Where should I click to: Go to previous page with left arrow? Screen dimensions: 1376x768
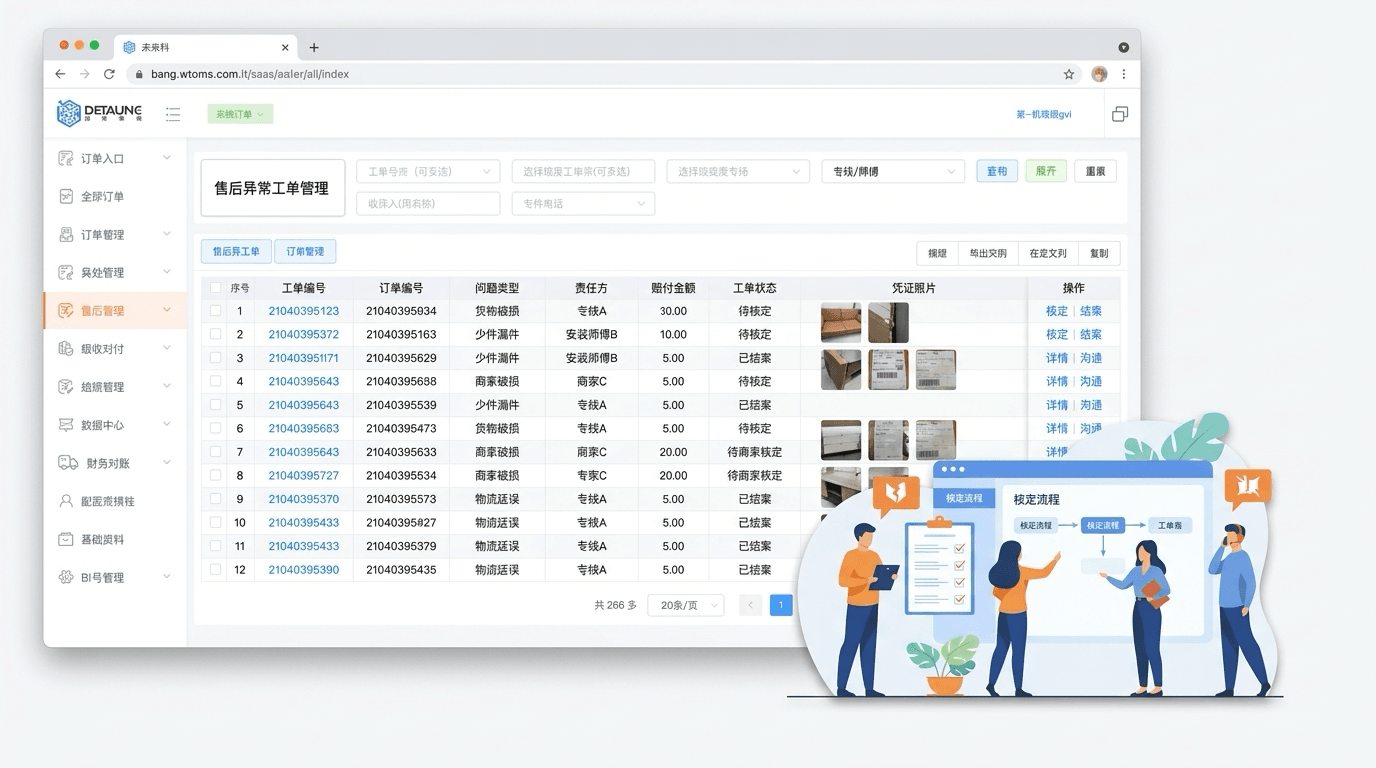(x=750, y=605)
